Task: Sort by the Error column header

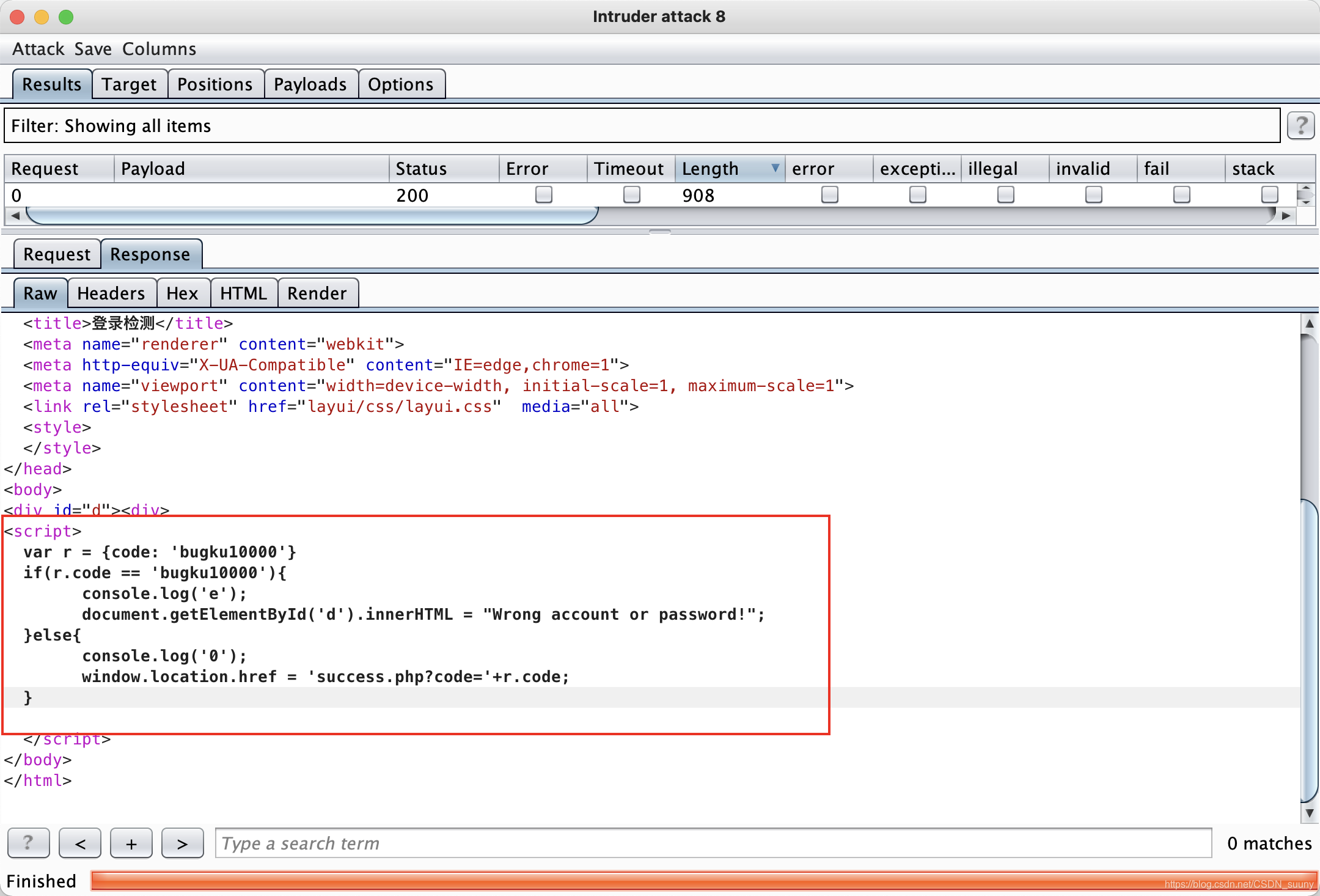Action: pos(543,168)
